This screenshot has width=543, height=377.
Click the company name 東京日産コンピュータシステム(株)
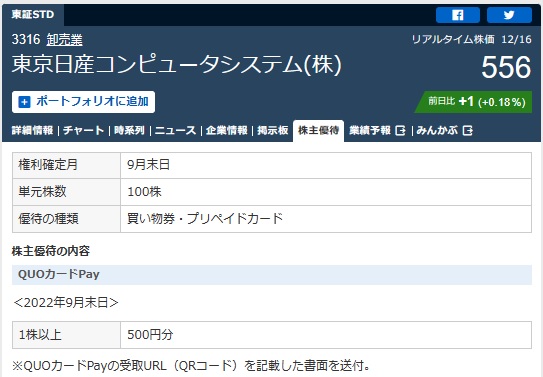pos(177,65)
